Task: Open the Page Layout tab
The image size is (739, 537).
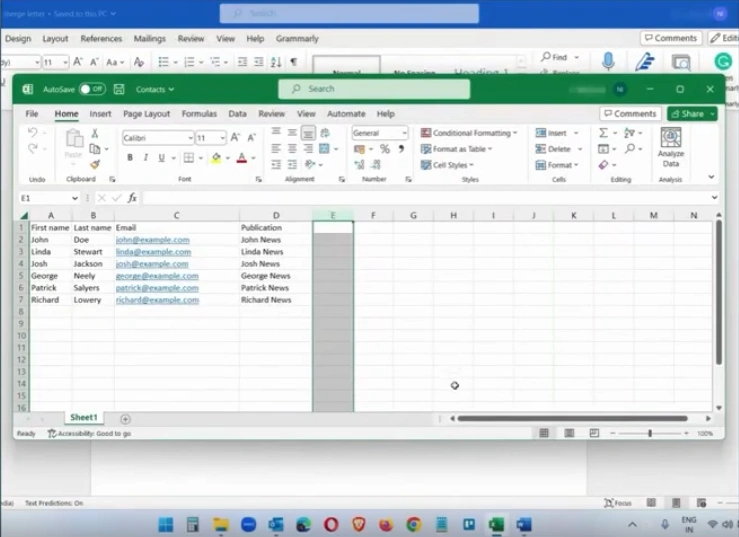Action: 146,114
